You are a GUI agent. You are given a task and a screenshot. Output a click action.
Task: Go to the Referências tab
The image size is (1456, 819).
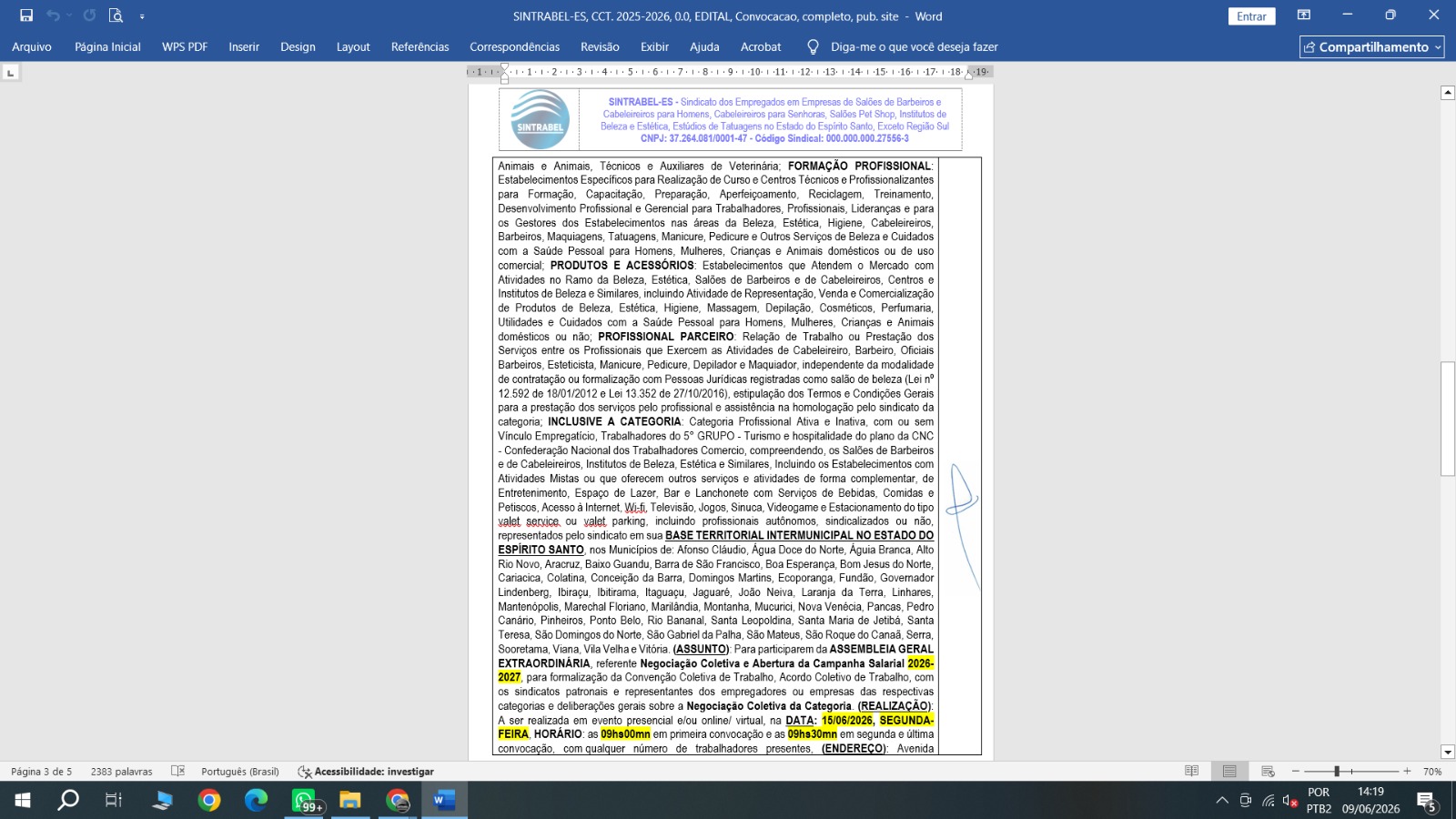420,47
